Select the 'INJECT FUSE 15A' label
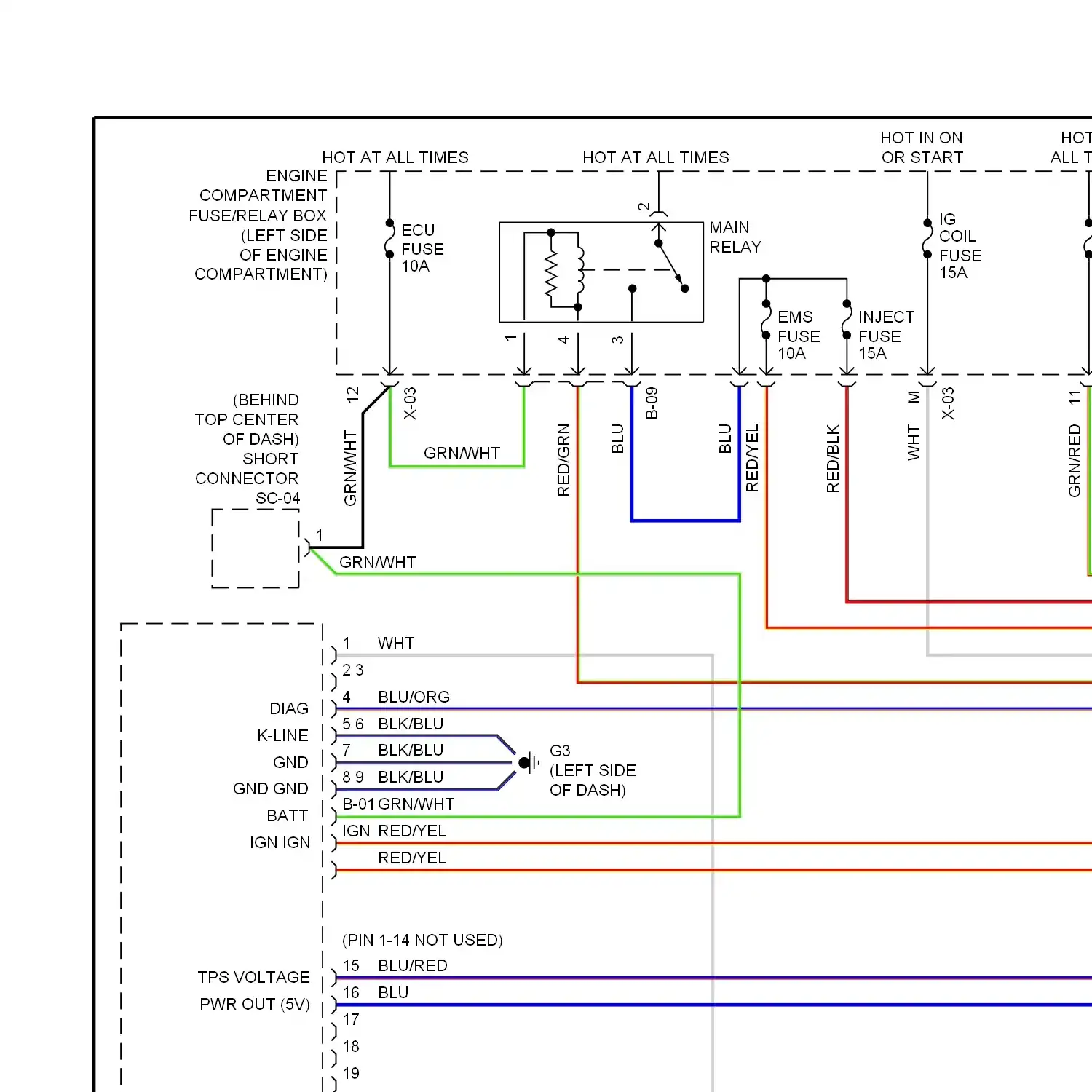Image resolution: width=1092 pixels, height=1092 pixels. pyautogui.click(x=886, y=336)
